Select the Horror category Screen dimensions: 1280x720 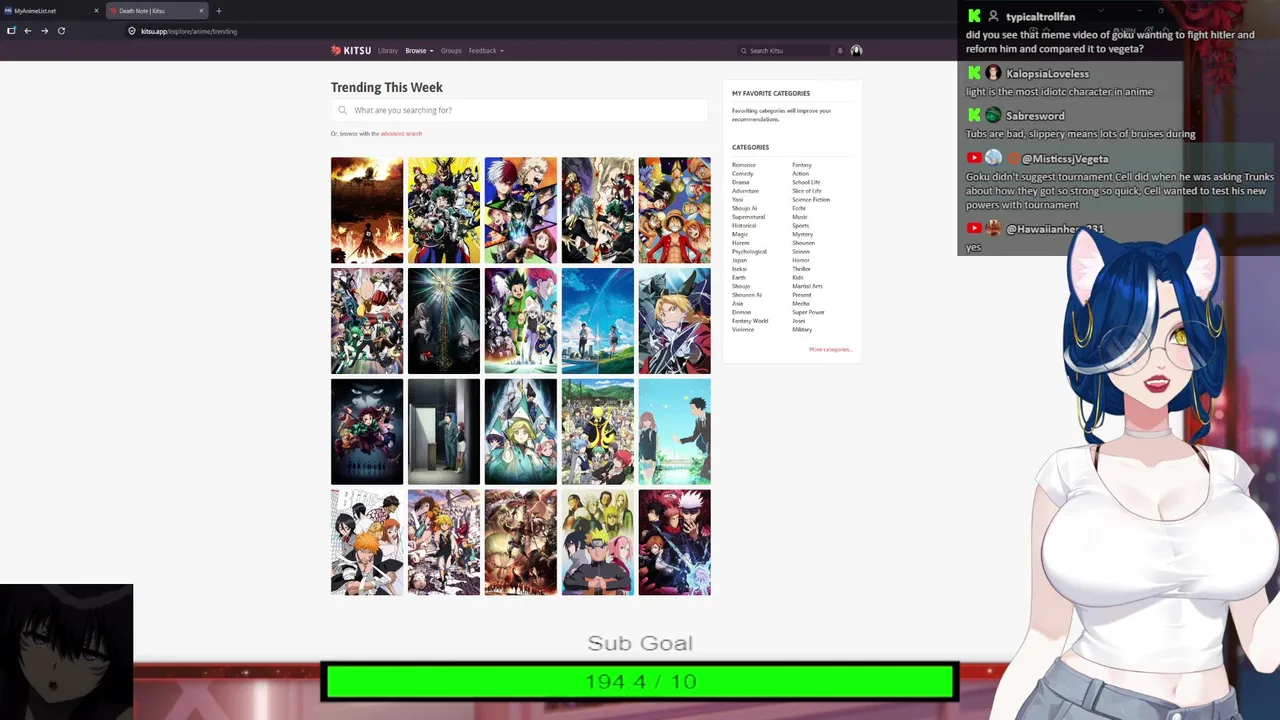pyautogui.click(x=801, y=260)
